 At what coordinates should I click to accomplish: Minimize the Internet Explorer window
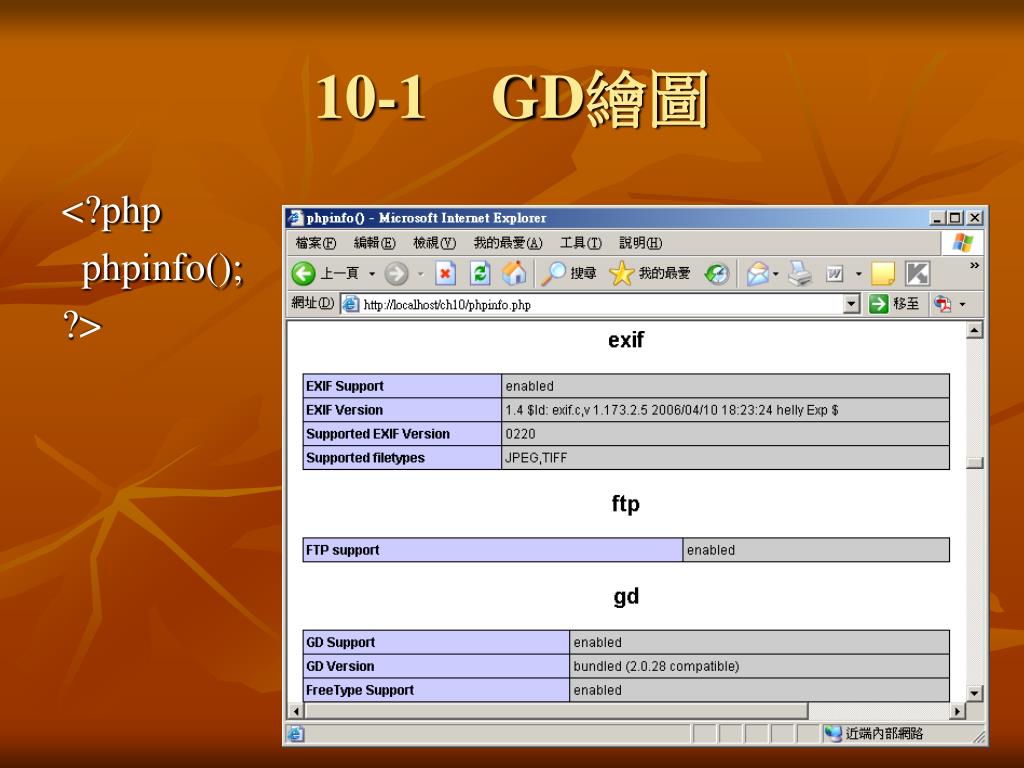(x=937, y=217)
